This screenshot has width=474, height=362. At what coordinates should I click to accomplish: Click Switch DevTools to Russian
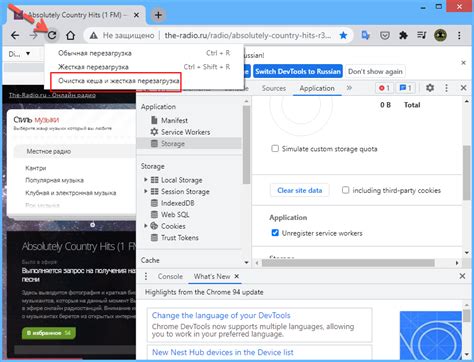coord(298,71)
